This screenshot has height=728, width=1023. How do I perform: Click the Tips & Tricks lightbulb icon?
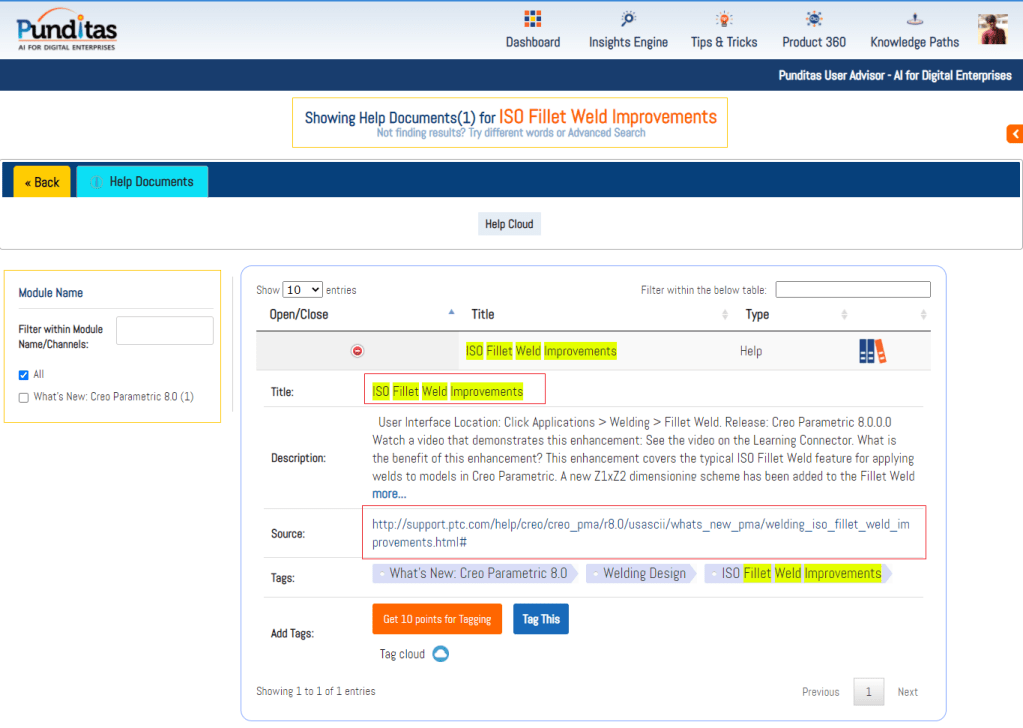[x=723, y=19]
